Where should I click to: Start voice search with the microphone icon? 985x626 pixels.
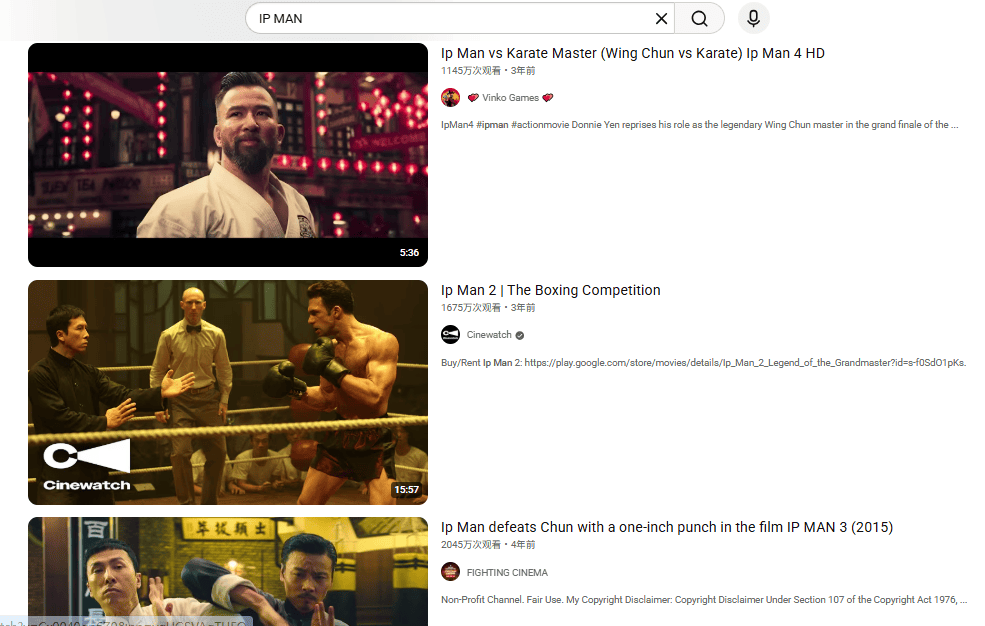point(753,19)
